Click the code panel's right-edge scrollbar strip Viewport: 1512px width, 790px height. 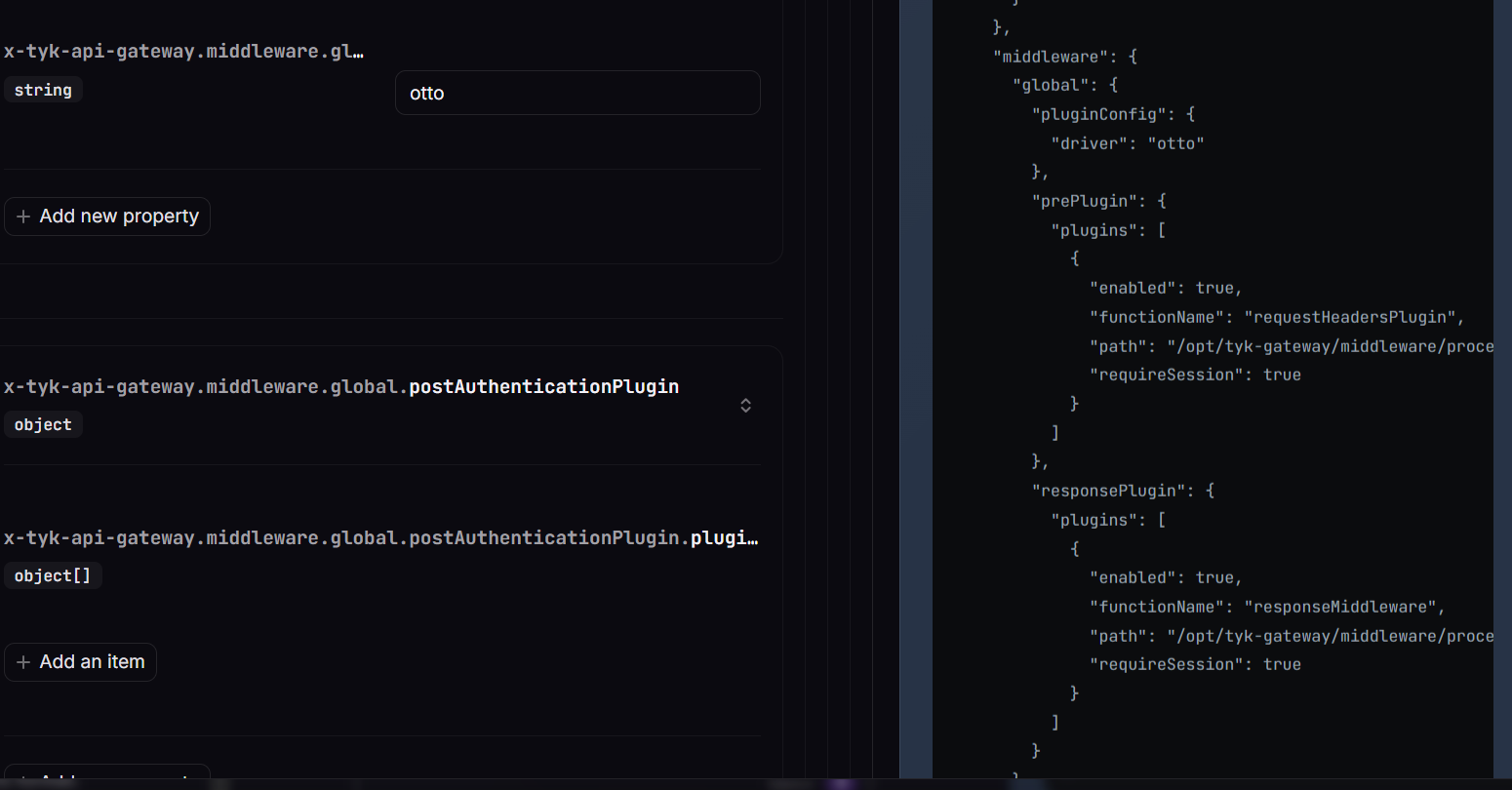coord(1502,390)
